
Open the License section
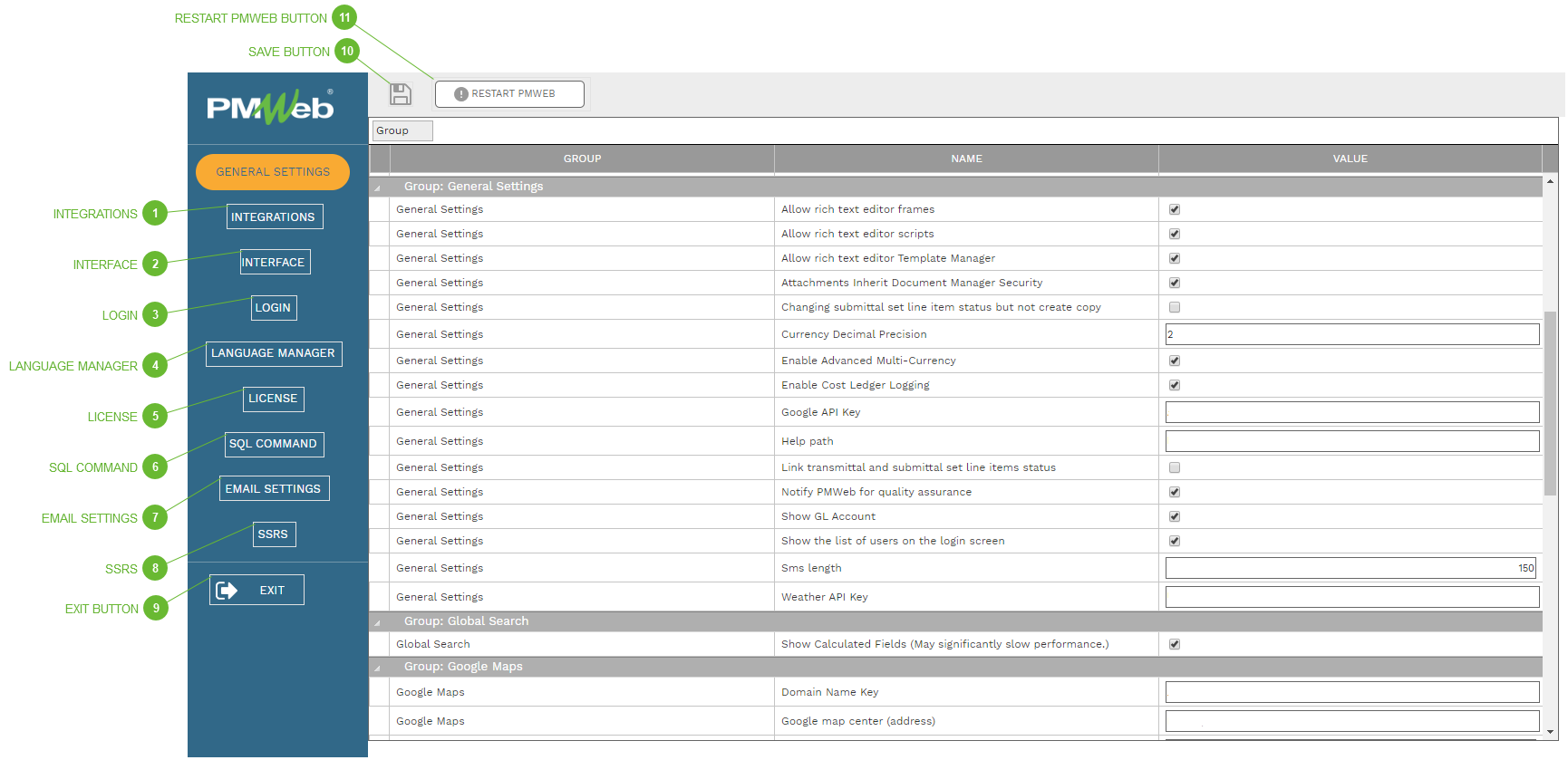[273, 399]
